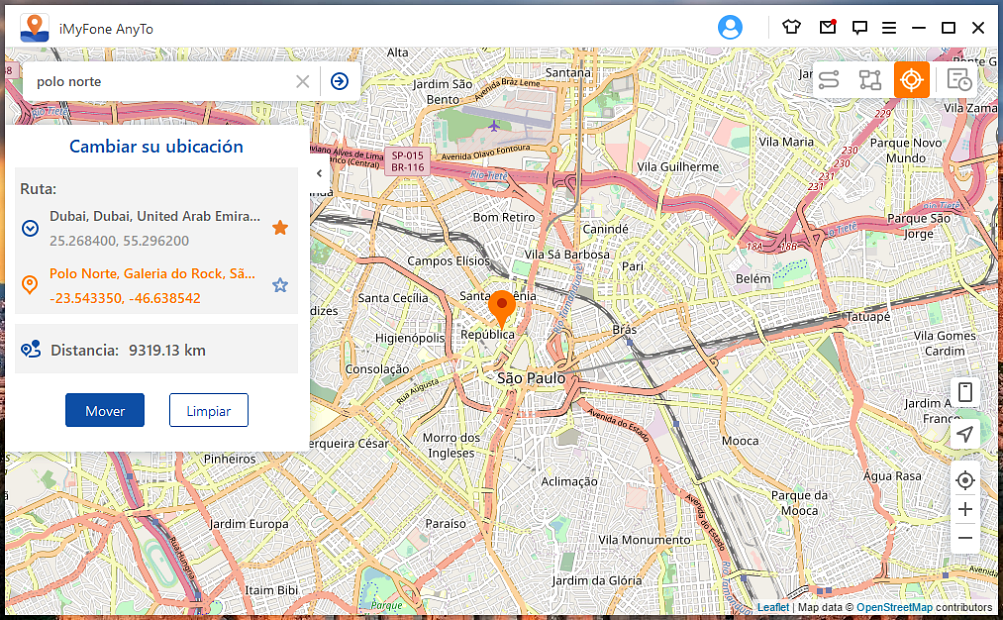Open the Leaflet link

tap(773, 607)
